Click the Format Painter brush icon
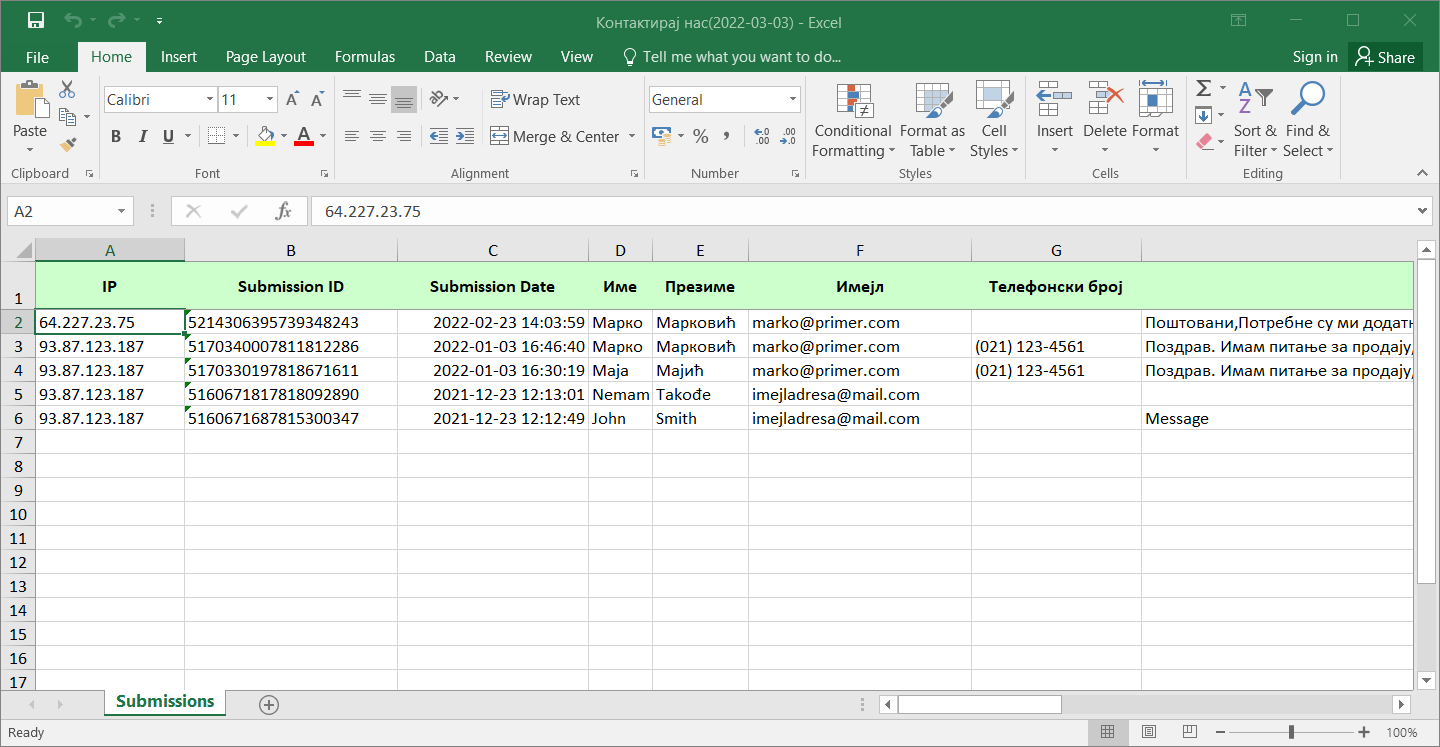 [68, 146]
